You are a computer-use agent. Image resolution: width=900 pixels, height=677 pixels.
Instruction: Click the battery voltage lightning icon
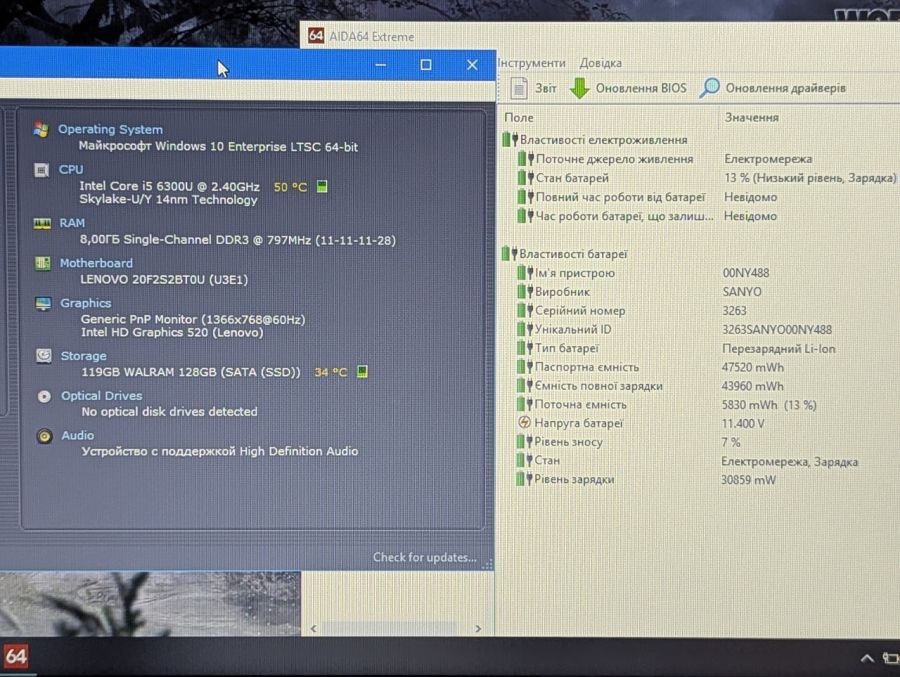coord(524,423)
